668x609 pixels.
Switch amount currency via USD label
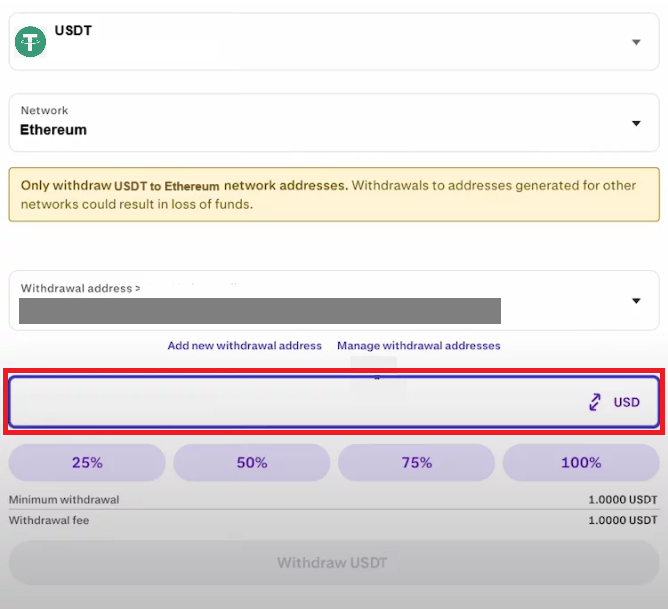coord(626,402)
